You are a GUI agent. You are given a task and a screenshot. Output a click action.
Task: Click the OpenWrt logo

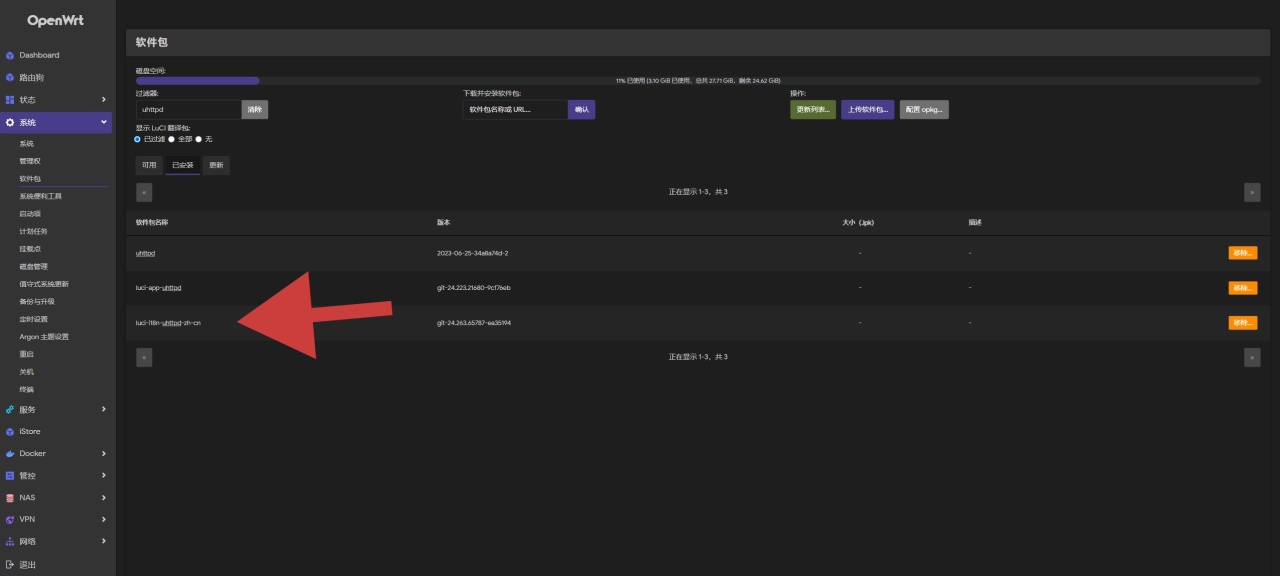pos(56,19)
